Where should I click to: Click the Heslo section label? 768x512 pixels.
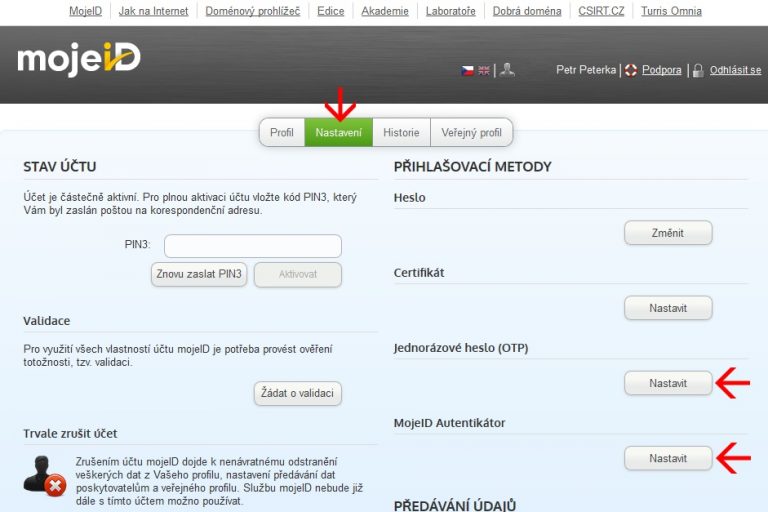pyautogui.click(x=409, y=197)
